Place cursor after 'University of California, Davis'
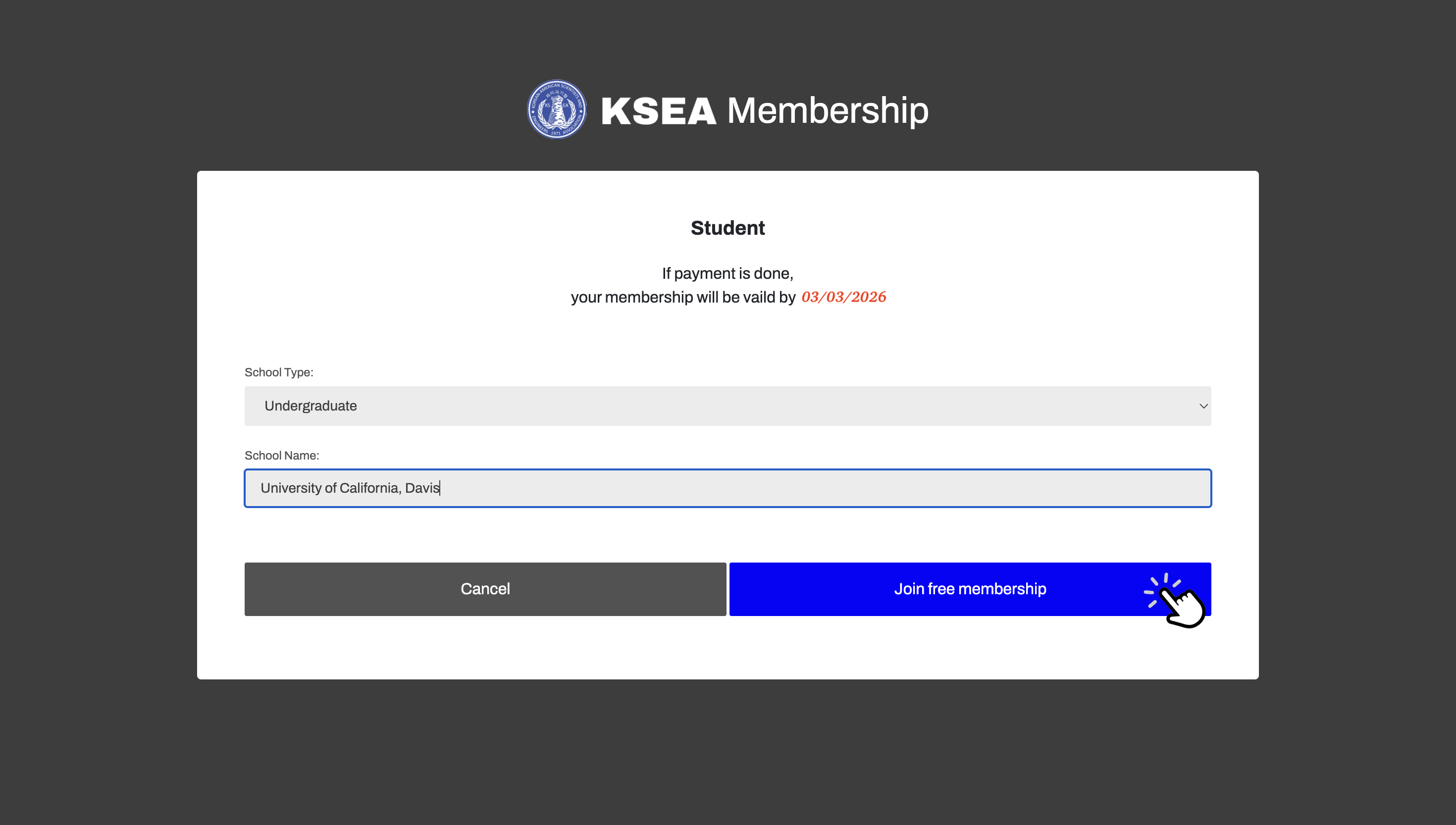Screen dimensions: 1456x825 click(x=440, y=488)
